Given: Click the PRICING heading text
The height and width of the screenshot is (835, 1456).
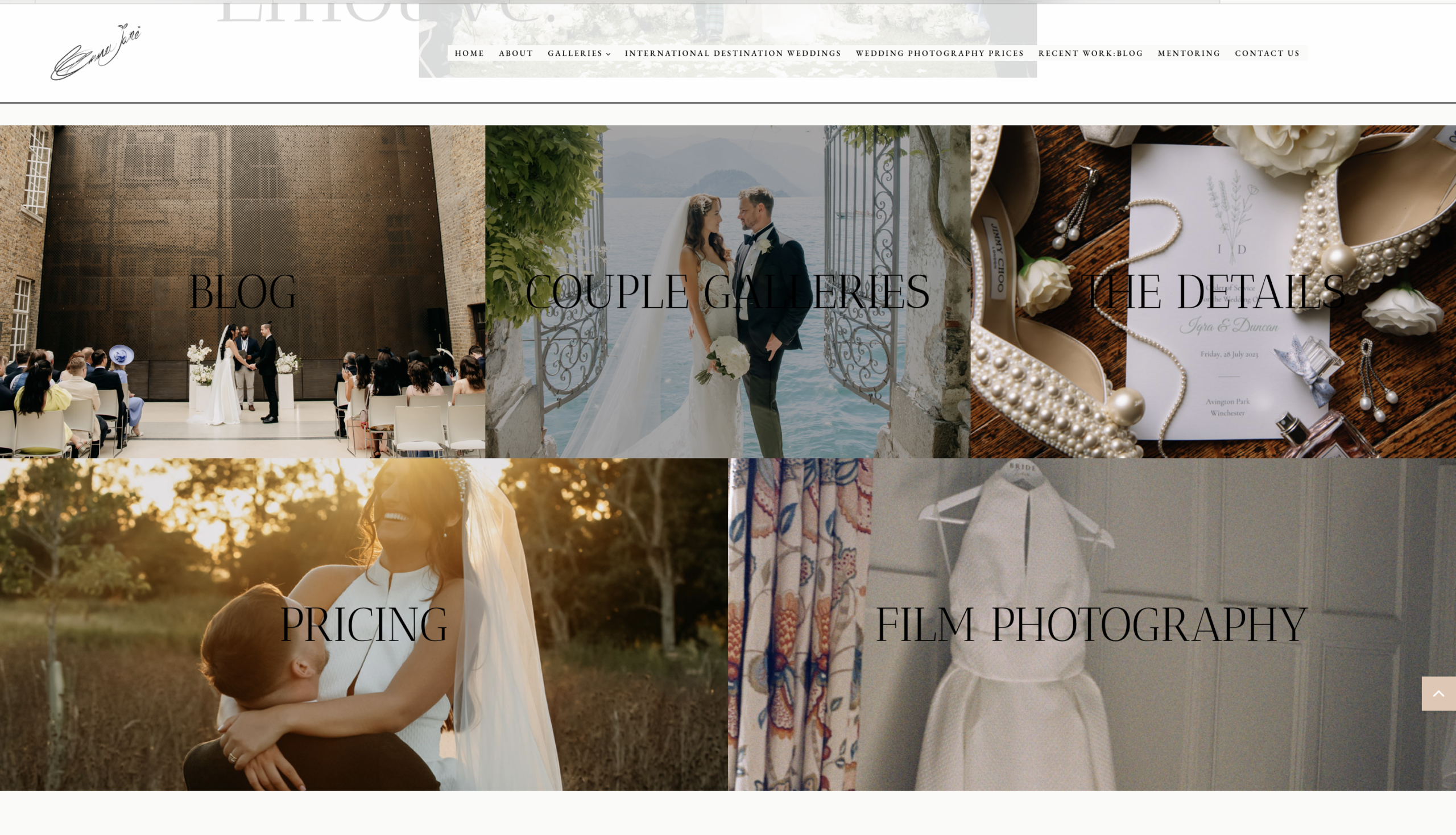Looking at the screenshot, I should pyautogui.click(x=363, y=623).
